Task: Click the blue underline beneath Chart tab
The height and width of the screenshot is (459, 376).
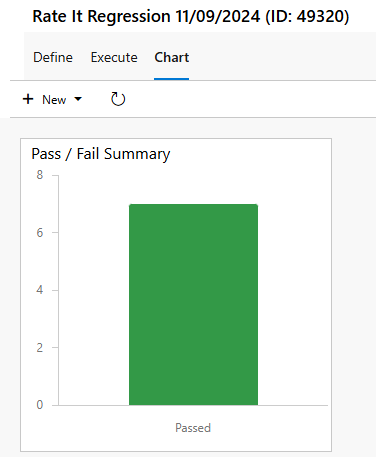Action: point(171,79)
